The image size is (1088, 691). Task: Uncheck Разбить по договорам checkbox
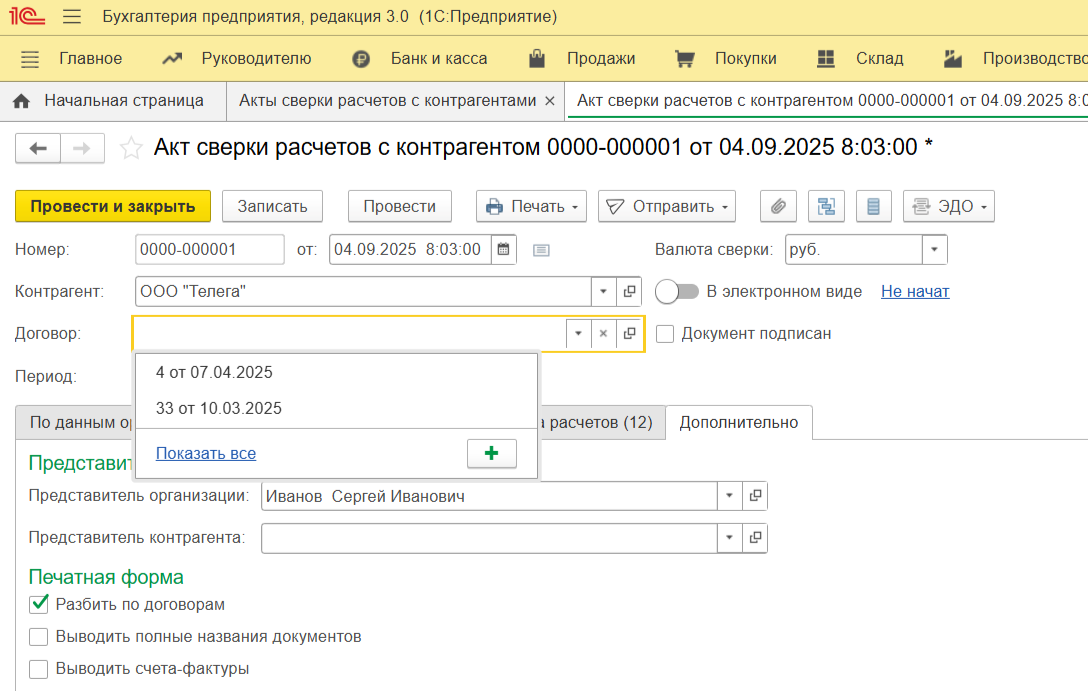pyautogui.click(x=39, y=604)
